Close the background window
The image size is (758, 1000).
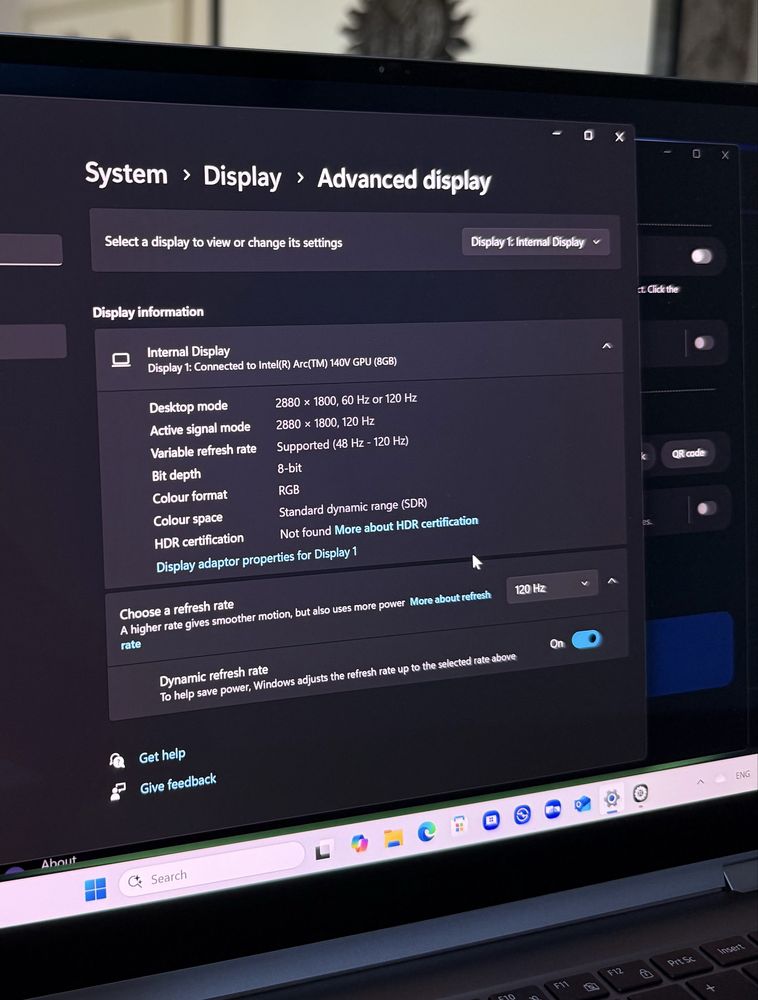click(x=725, y=155)
